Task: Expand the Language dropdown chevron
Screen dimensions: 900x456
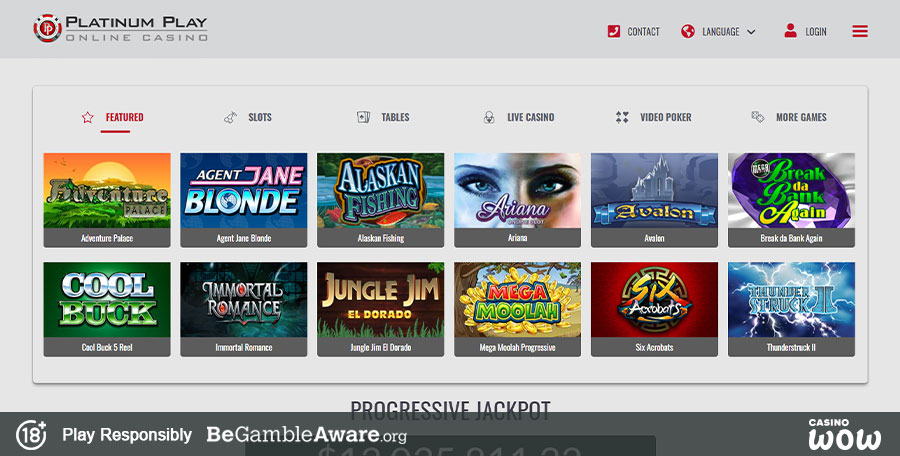Action: (751, 32)
